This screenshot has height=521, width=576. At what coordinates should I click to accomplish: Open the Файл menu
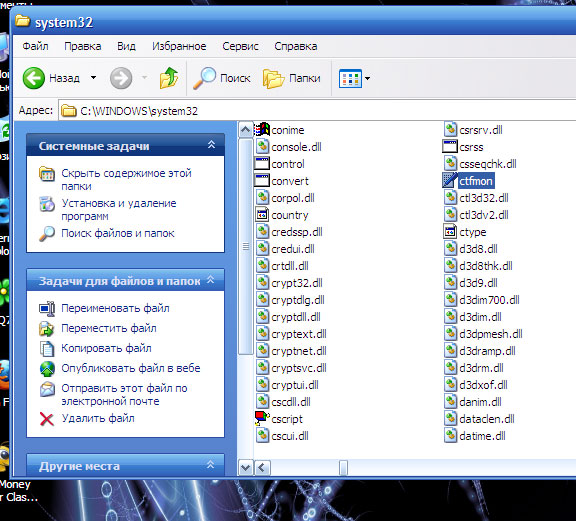coord(35,46)
